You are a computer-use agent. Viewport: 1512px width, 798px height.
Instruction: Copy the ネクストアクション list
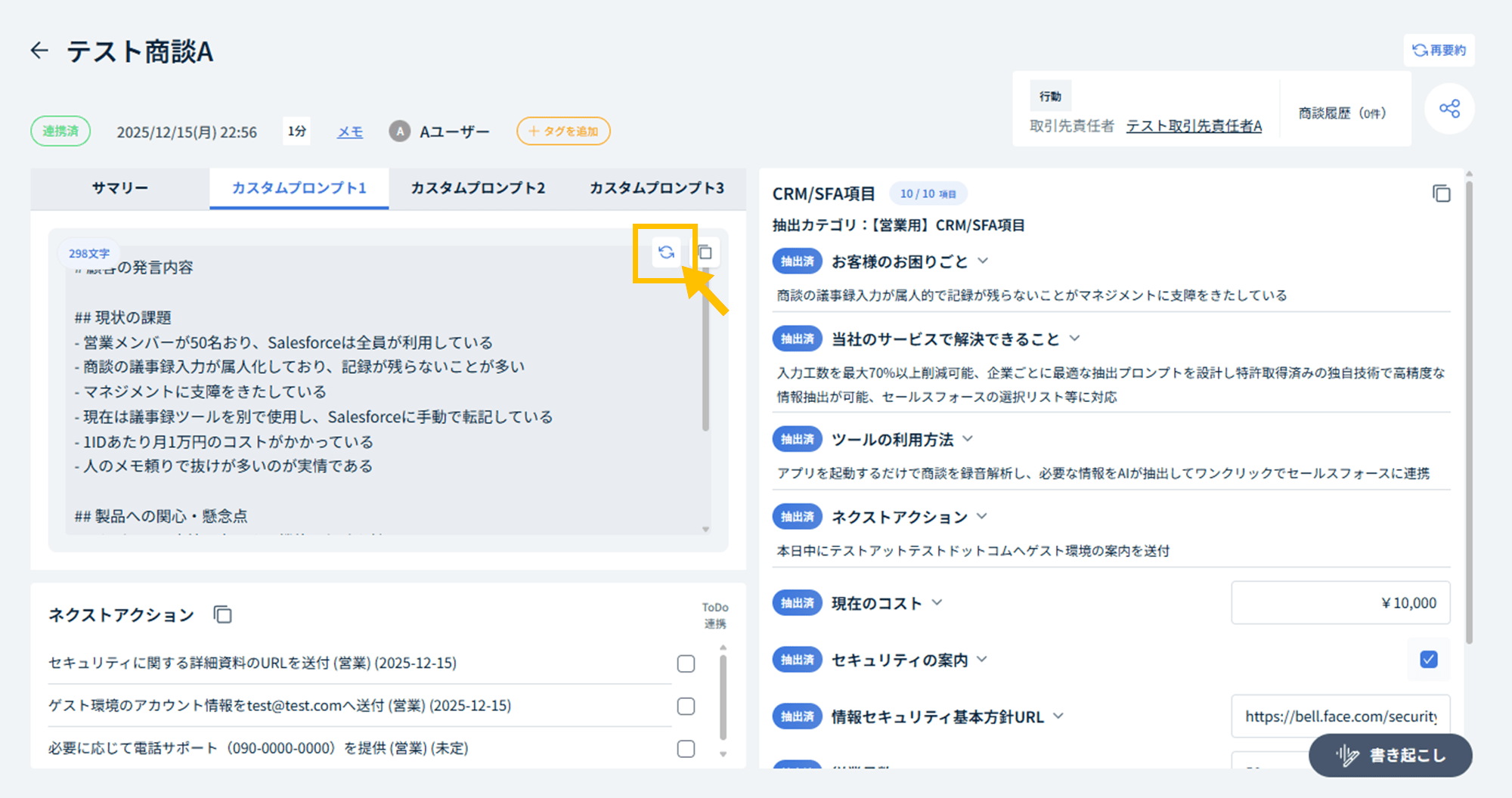222,614
